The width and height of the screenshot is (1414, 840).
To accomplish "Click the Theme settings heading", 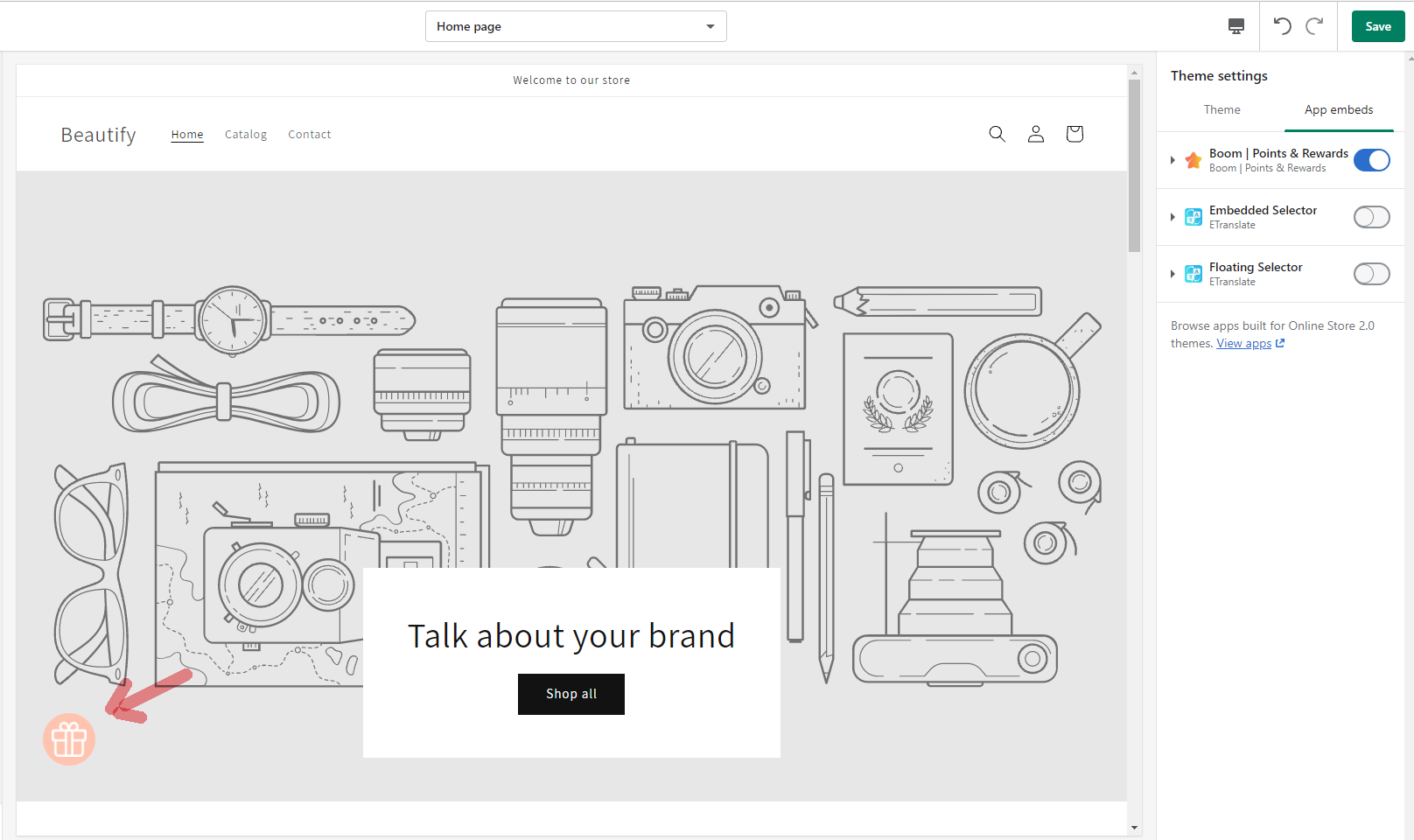I will (x=1219, y=76).
